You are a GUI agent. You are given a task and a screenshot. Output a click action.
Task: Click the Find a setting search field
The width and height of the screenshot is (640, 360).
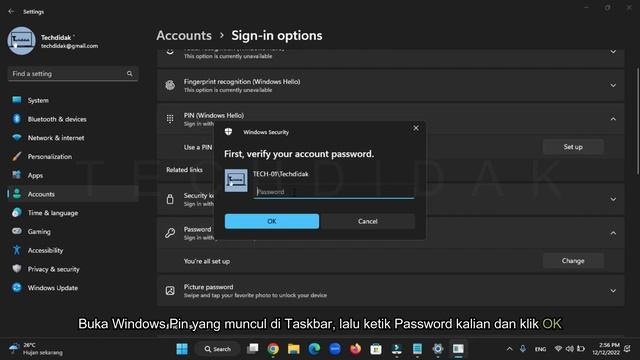(x=73, y=74)
